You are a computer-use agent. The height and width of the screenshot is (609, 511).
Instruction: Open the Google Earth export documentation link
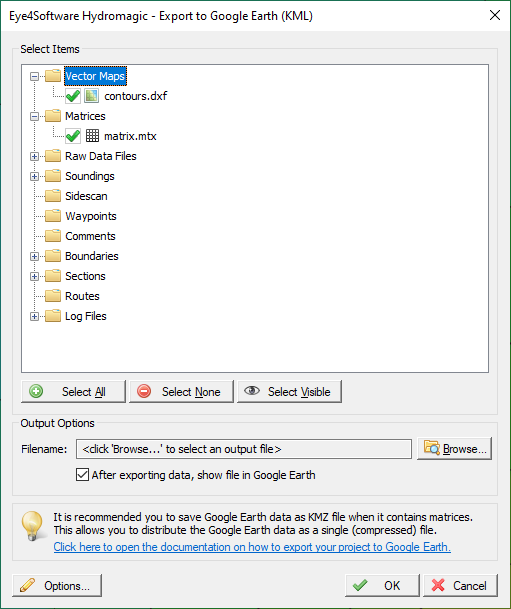(252, 547)
